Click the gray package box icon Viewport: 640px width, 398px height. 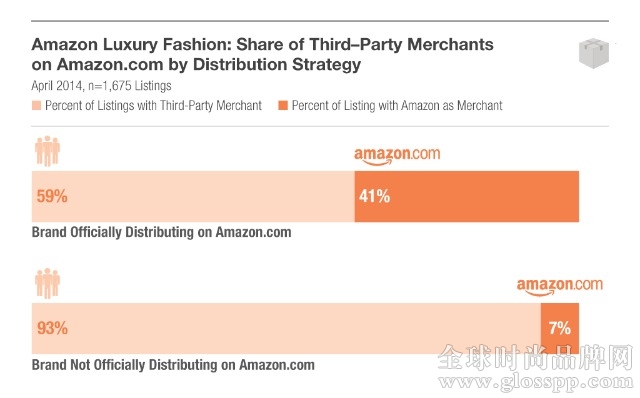[x=594, y=53]
